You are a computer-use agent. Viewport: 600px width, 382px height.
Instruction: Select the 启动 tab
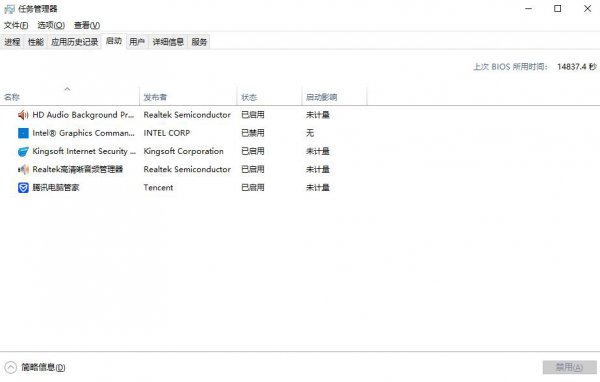point(114,41)
